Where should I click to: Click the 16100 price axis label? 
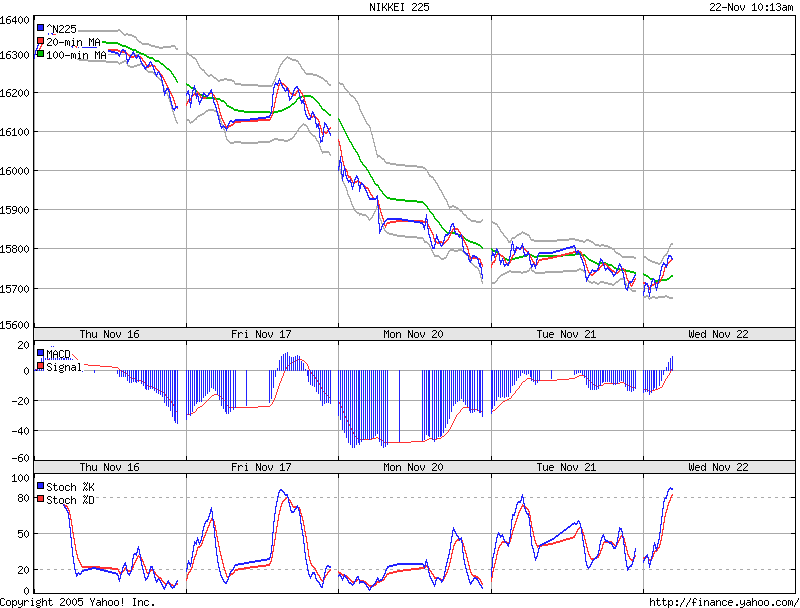(x=14, y=132)
